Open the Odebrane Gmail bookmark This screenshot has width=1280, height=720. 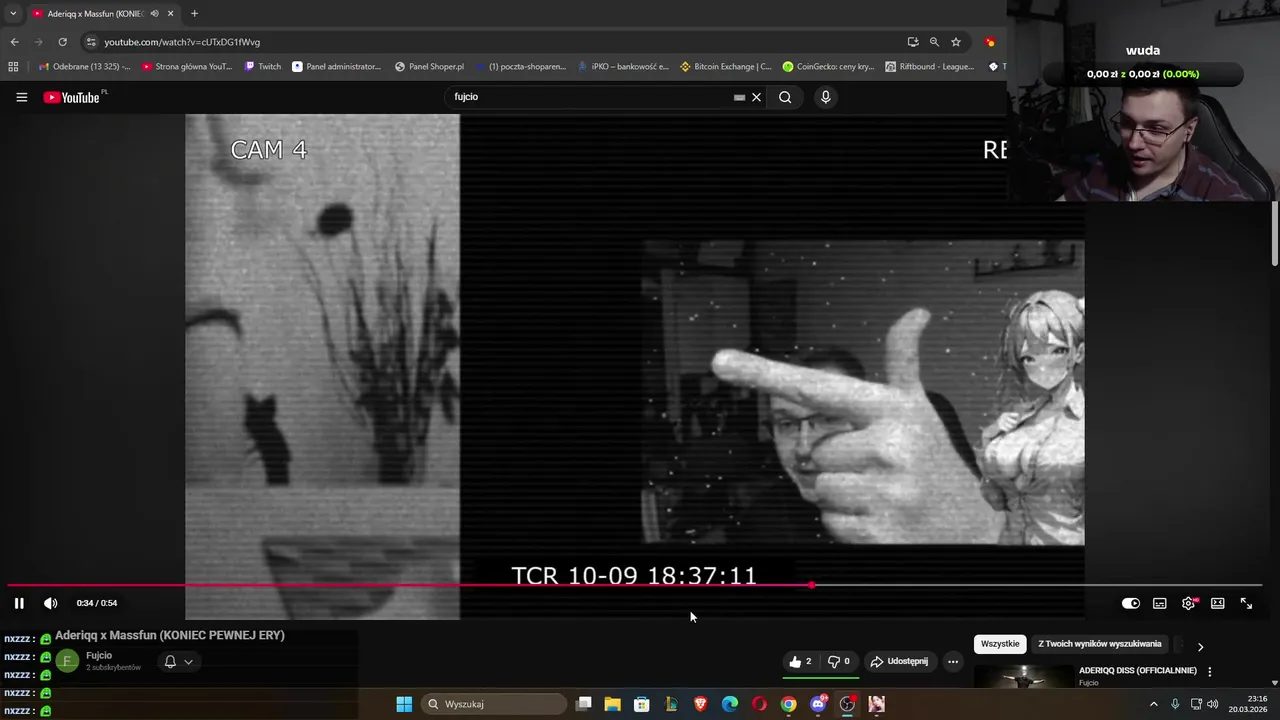(84, 67)
